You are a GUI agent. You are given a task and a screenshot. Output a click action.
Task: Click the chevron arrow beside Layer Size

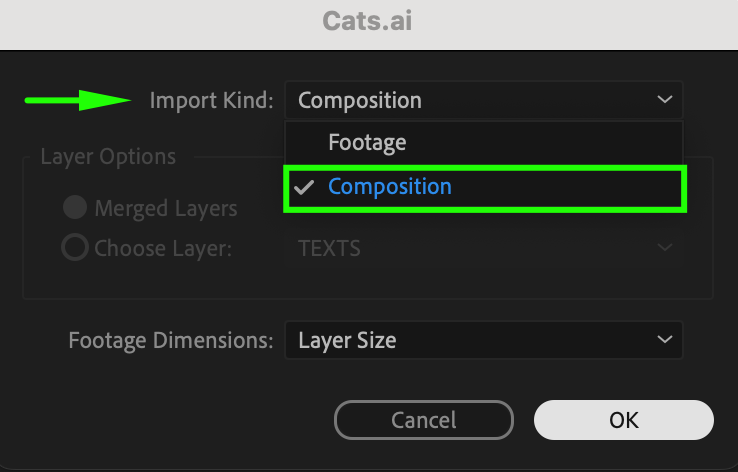(665, 340)
